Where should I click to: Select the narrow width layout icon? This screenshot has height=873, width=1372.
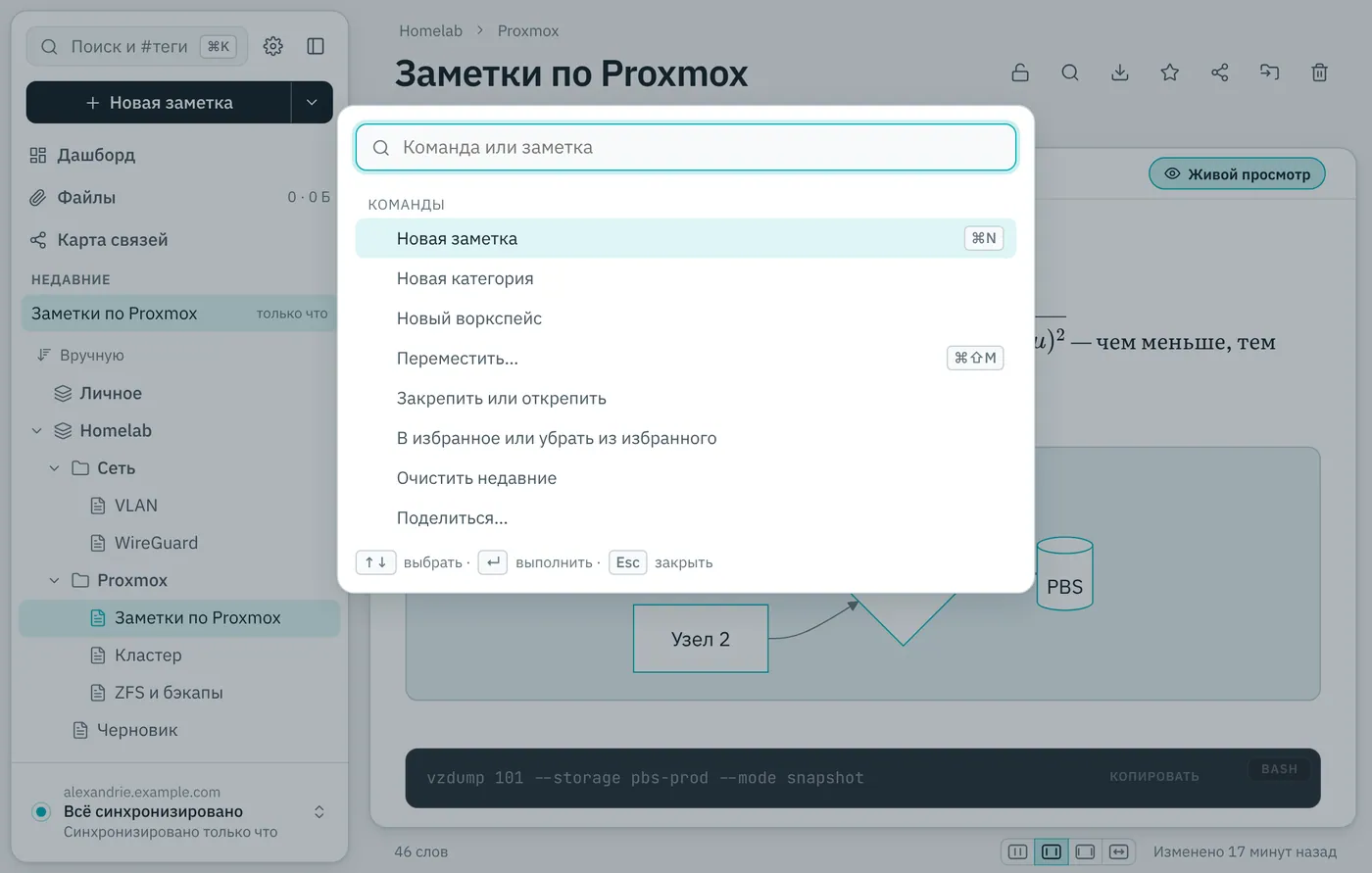1018,851
